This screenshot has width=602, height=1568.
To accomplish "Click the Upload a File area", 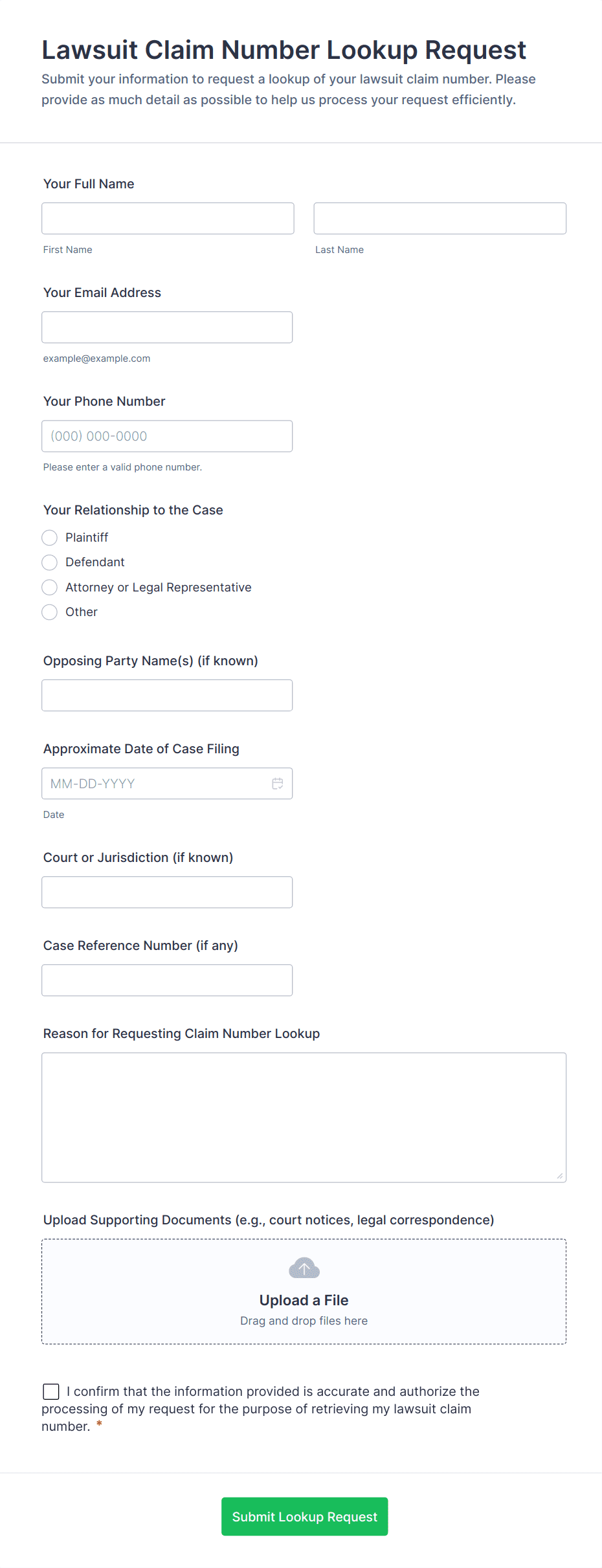I will click(304, 1300).
